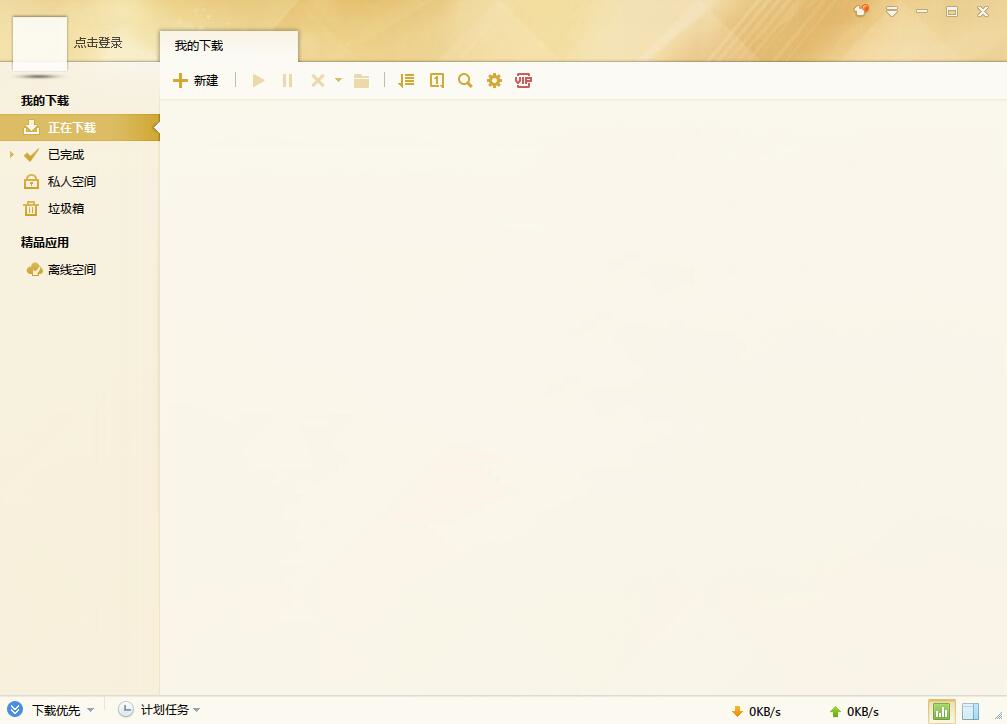Open settings with the gear icon
Screen dimensions: 1007x724
(x=494, y=80)
